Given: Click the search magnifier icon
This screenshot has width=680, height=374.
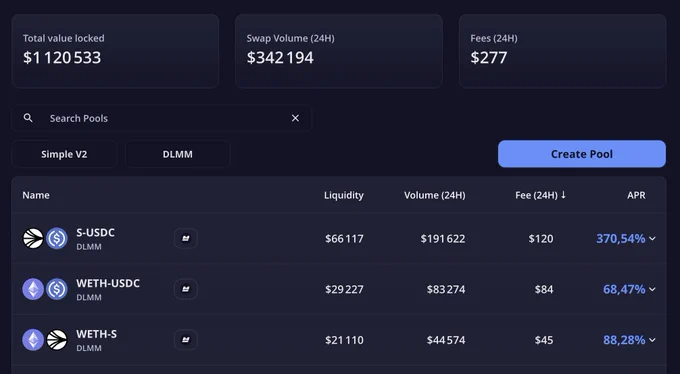Looking at the screenshot, I should click(28, 118).
